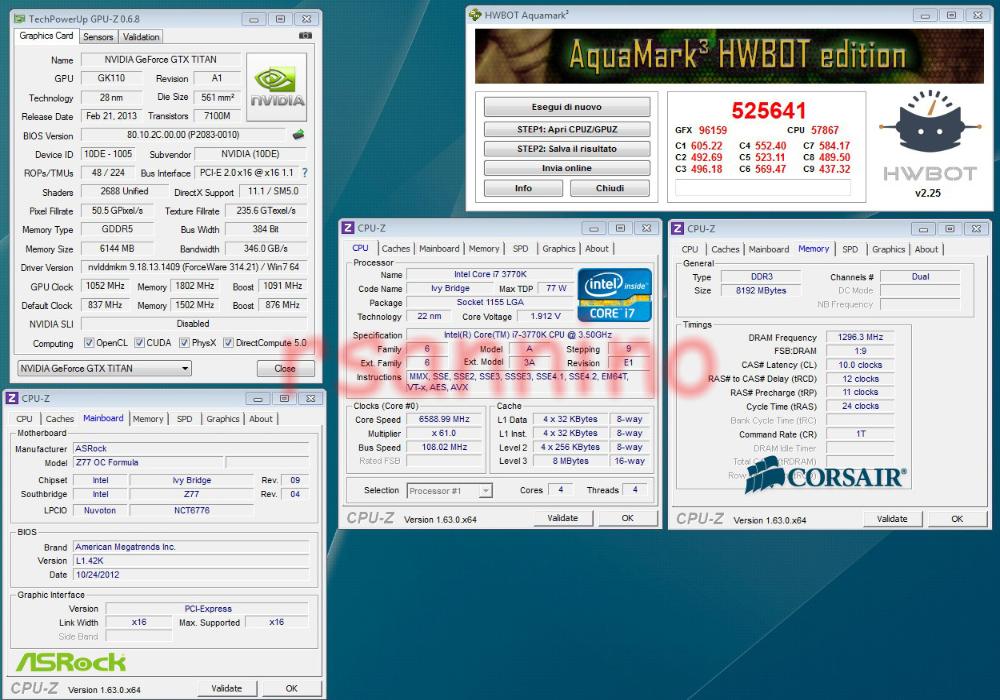Click CPU-Z icon in Mainboard window title

pyautogui.click(x=11, y=398)
